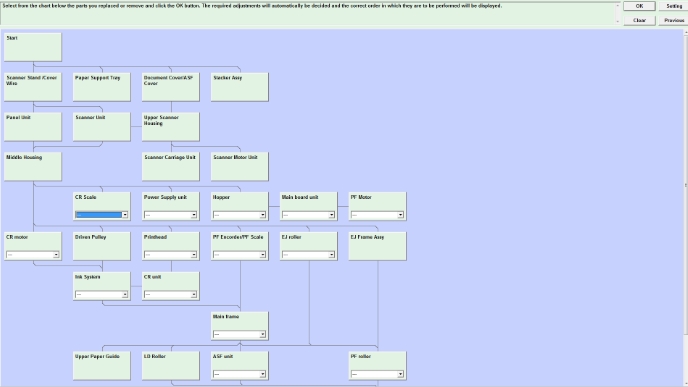The height and width of the screenshot is (387, 688).
Task: Expand the Power Supply unit dropdown
Action: click(x=170, y=215)
